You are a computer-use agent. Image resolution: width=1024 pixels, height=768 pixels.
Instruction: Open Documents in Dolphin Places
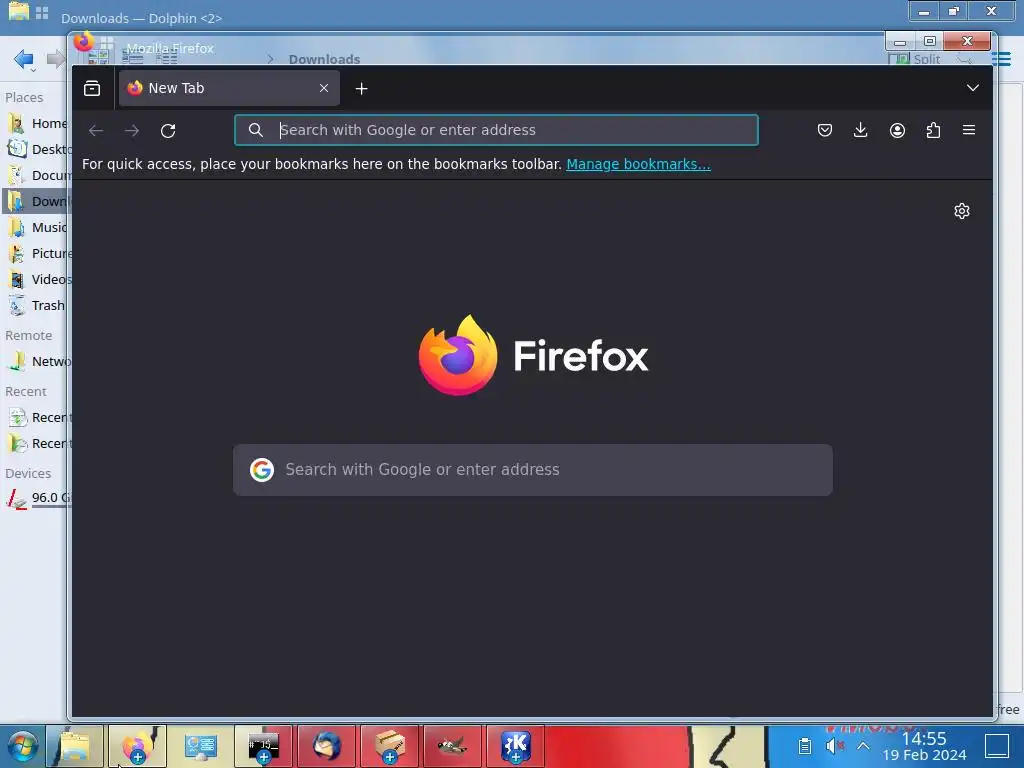coord(36,175)
